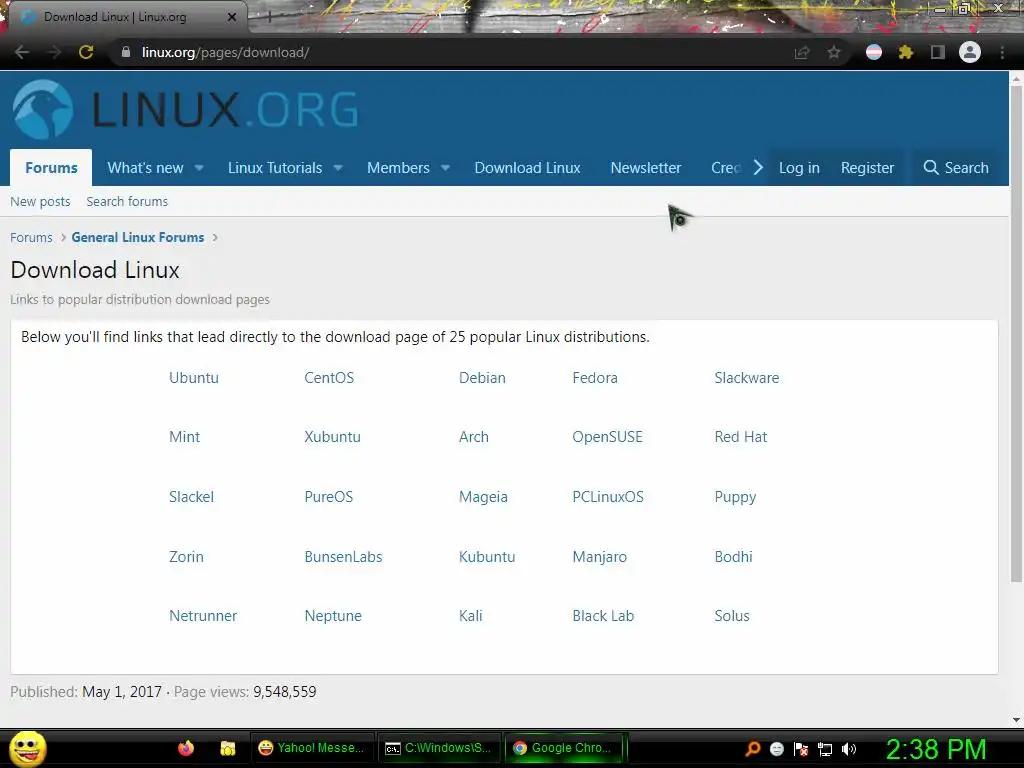Close the Download Linux browser tab
This screenshot has height=768, width=1024.
pyautogui.click(x=232, y=17)
